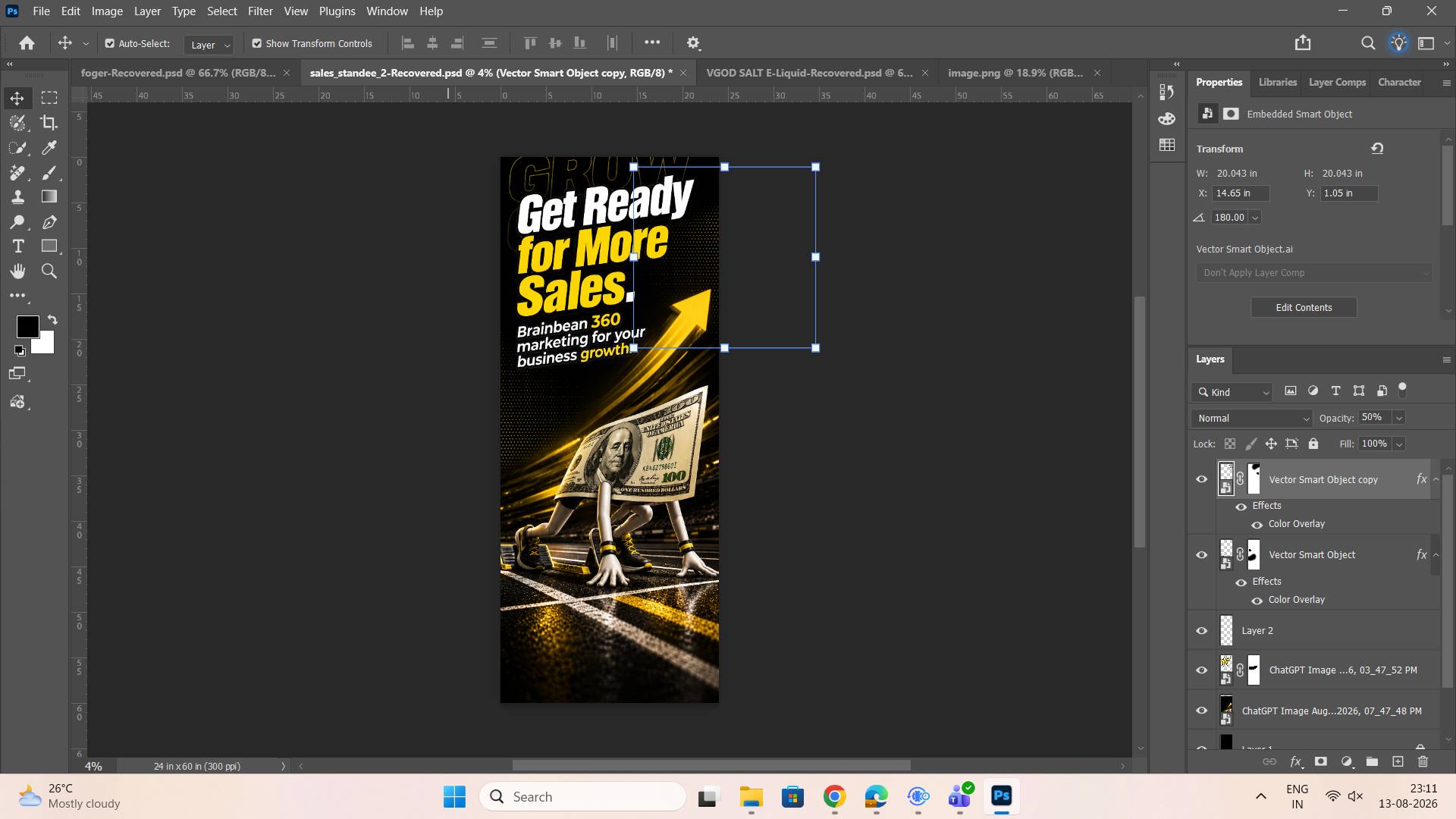This screenshot has height=819, width=1456.
Task: Select the Clone Stamp tool
Action: 18,197
